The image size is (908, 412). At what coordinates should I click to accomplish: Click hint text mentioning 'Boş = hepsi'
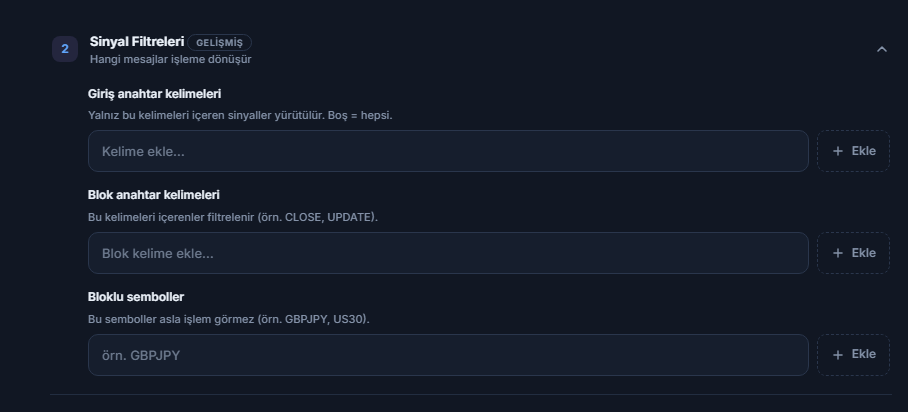click(x=240, y=115)
